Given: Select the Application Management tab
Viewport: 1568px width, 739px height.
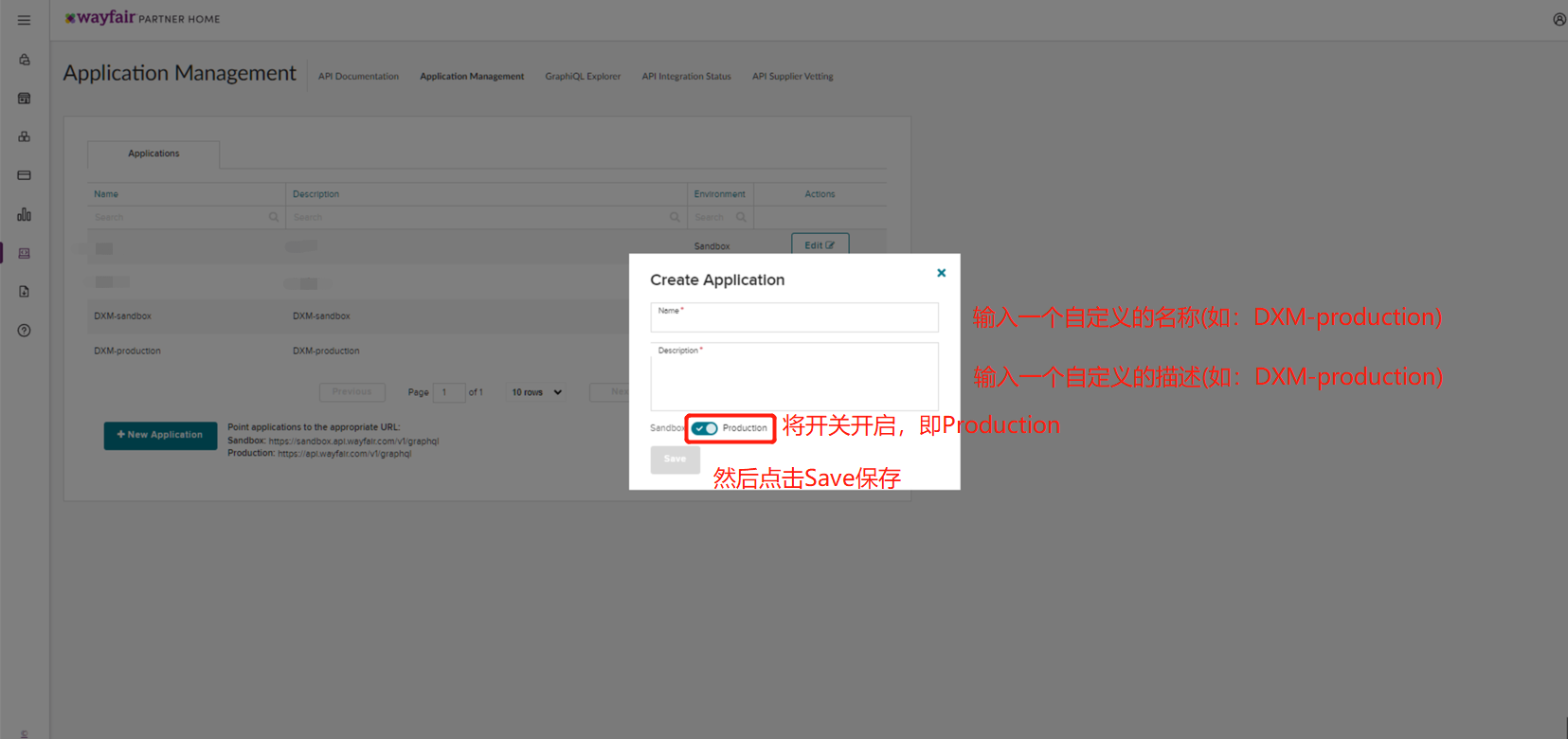Looking at the screenshot, I should [472, 77].
